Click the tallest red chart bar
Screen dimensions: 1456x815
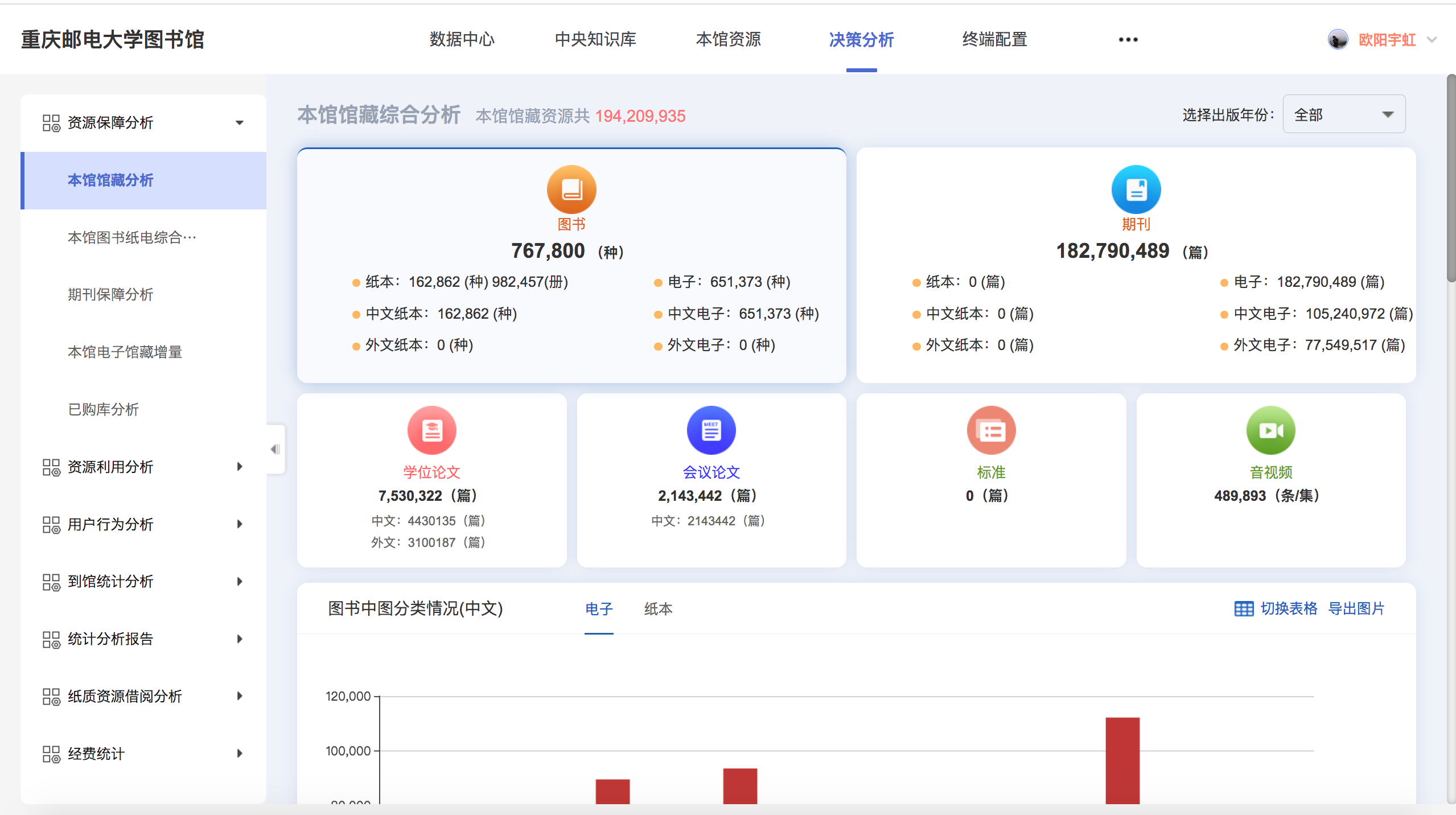click(x=1122, y=760)
